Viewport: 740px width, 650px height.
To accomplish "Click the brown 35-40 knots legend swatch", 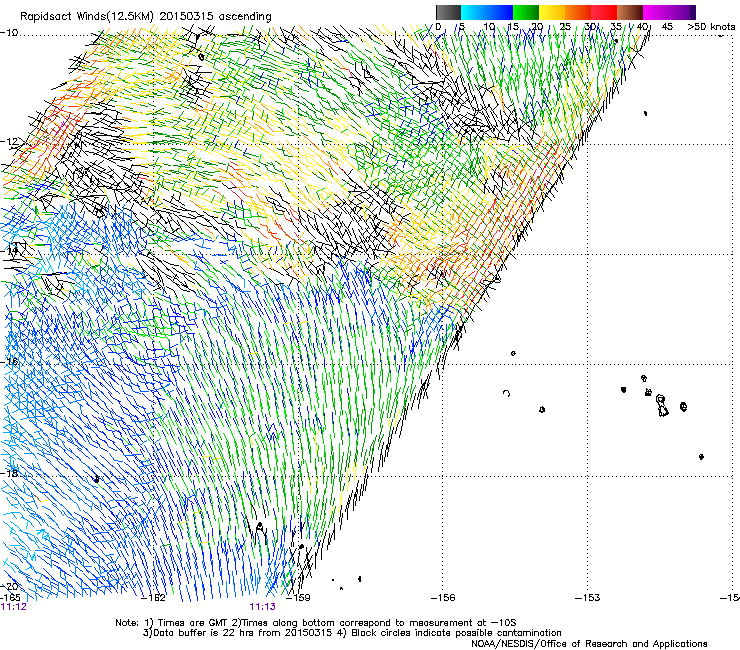I will 630,12.
